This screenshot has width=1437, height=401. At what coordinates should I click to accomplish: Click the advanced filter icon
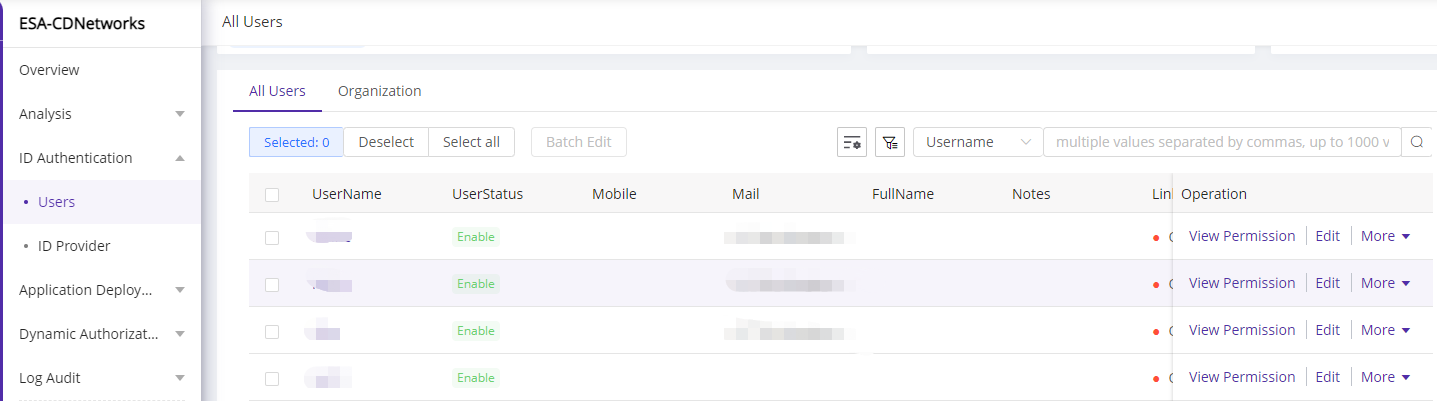890,142
